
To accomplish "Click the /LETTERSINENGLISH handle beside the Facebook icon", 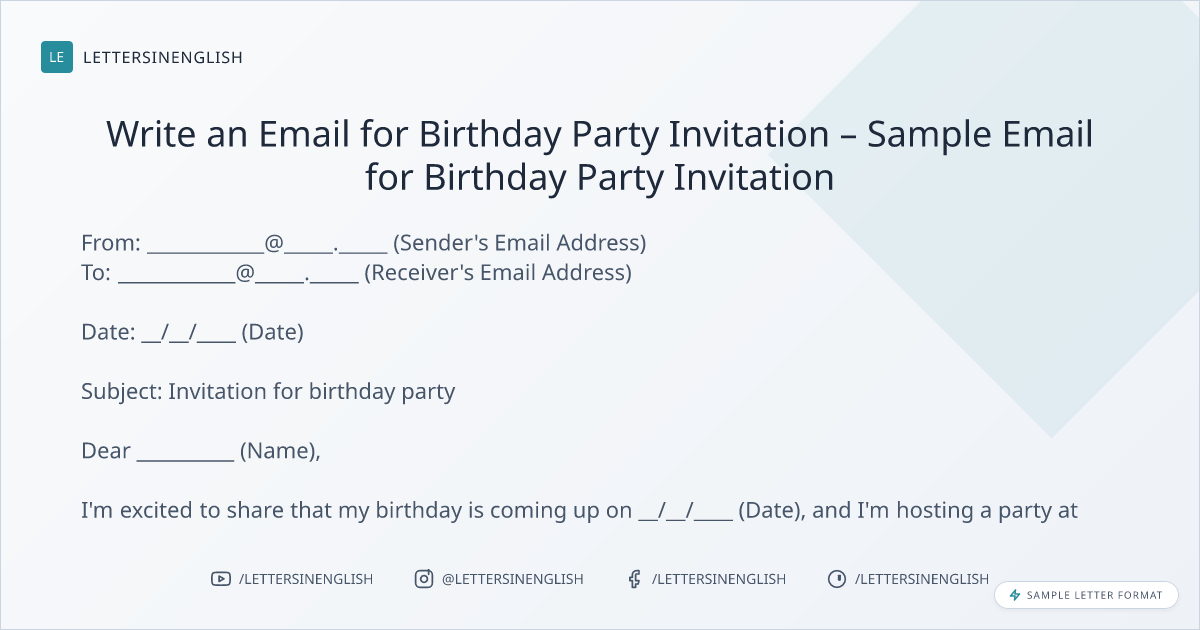I will click(x=719, y=579).
